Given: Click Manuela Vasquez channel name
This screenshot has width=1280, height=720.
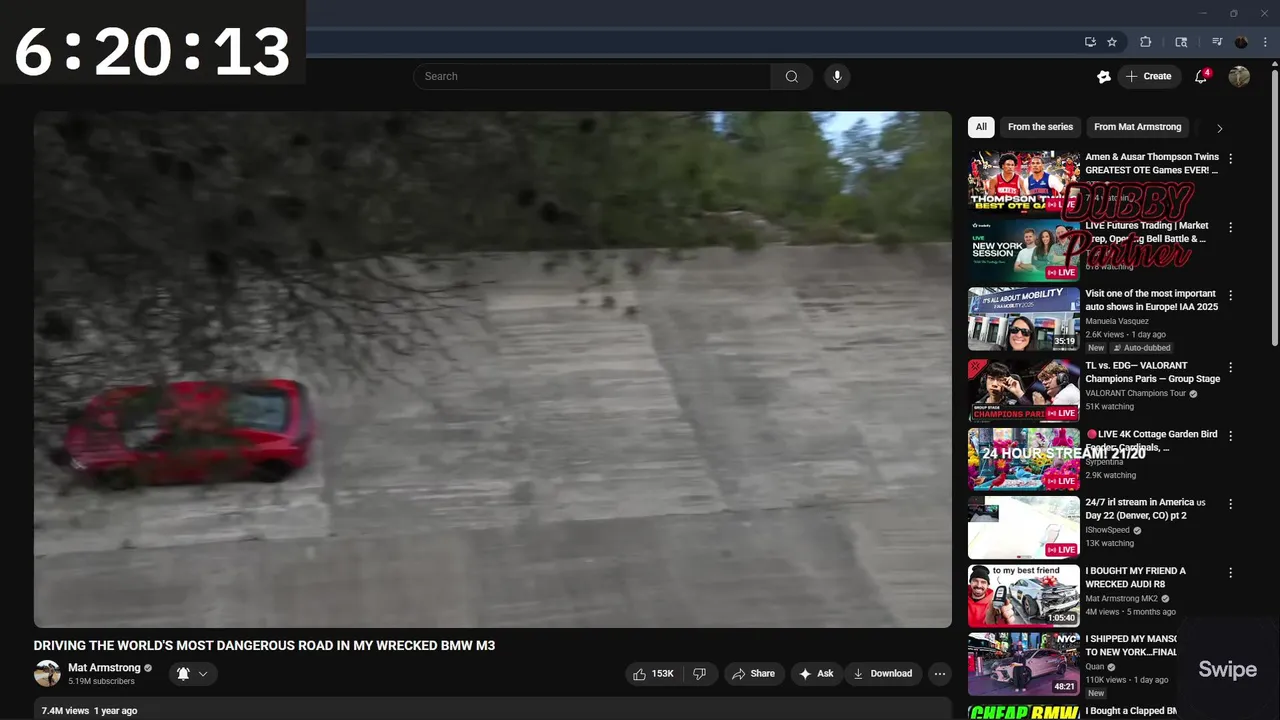Looking at the screenshot, I should click(1117, 321).
